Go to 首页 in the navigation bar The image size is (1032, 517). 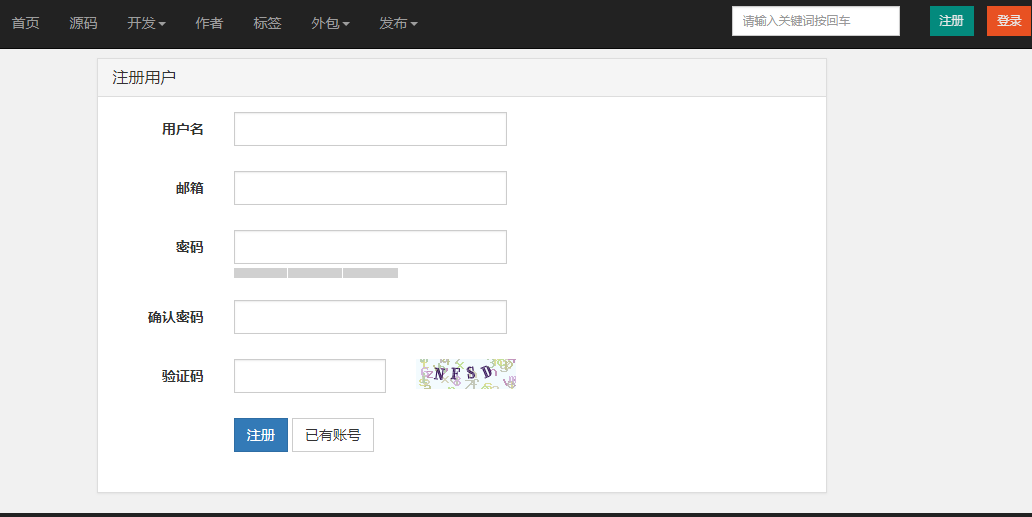click(x=26, y=23)
